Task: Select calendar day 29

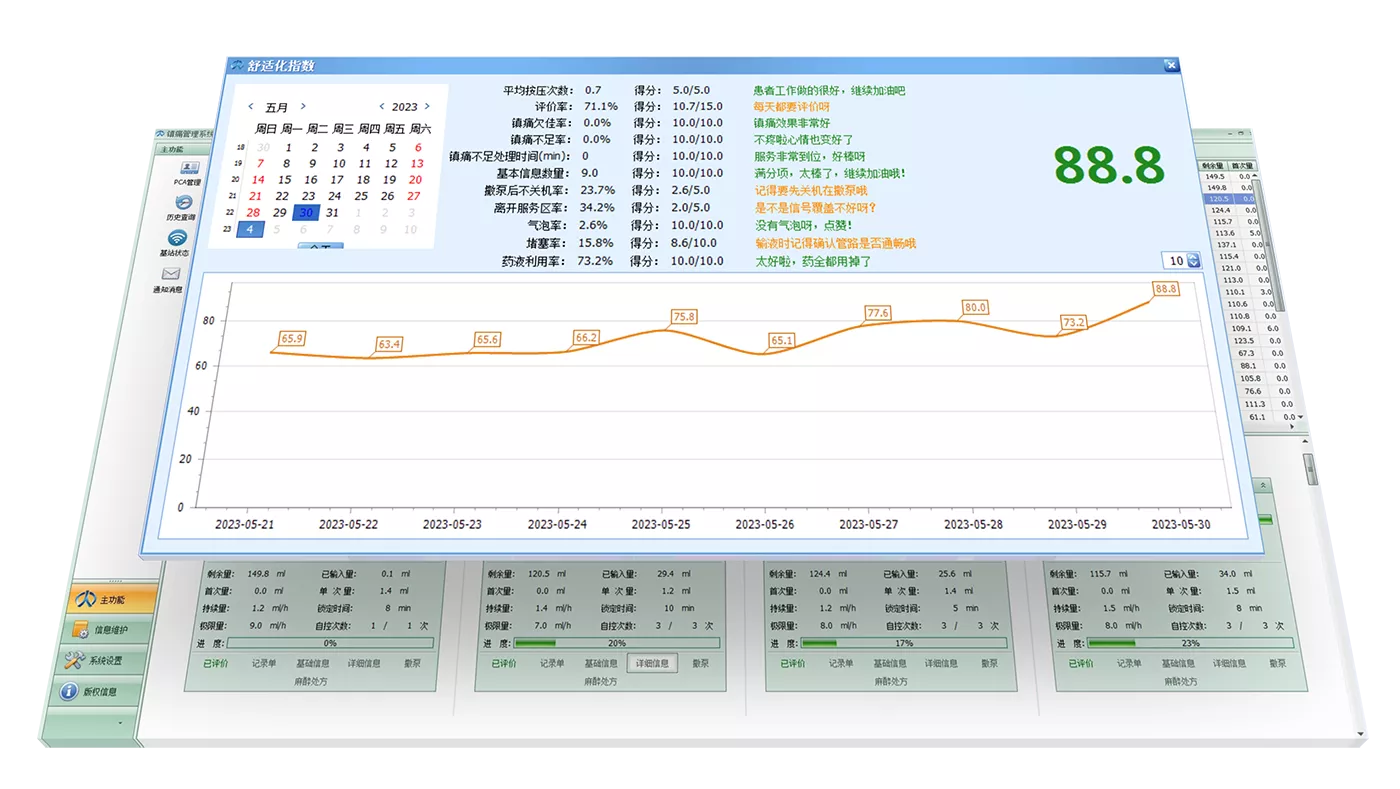Action: click(x=280, y=212)
